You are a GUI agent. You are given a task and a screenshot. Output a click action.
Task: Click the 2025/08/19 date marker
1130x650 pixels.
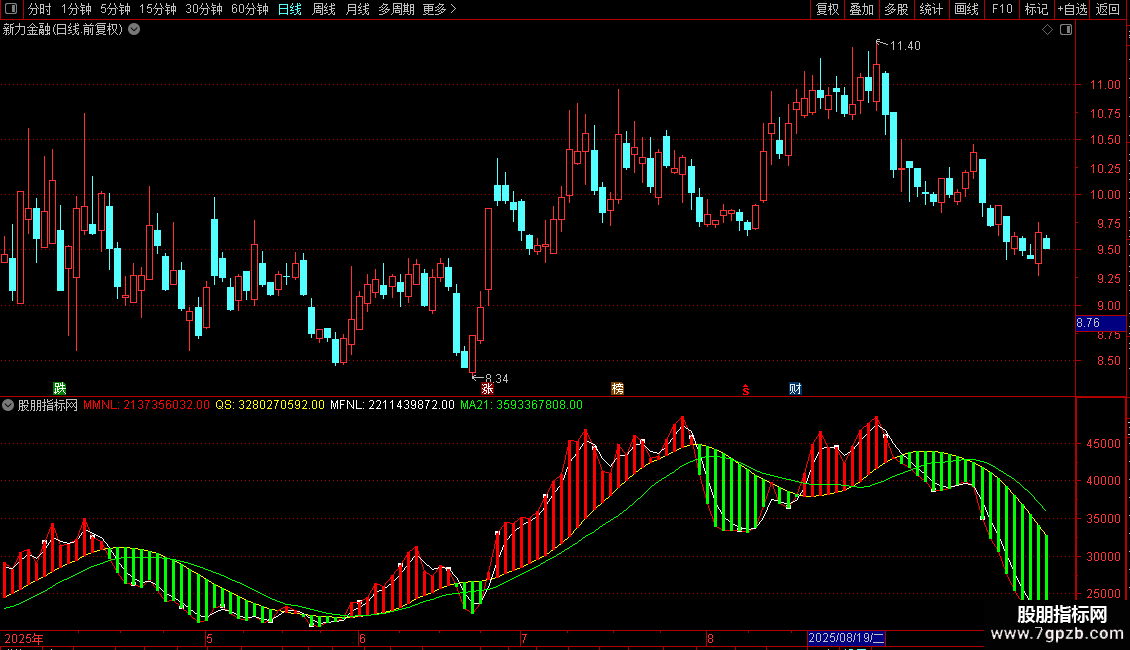tap(846, 638)
